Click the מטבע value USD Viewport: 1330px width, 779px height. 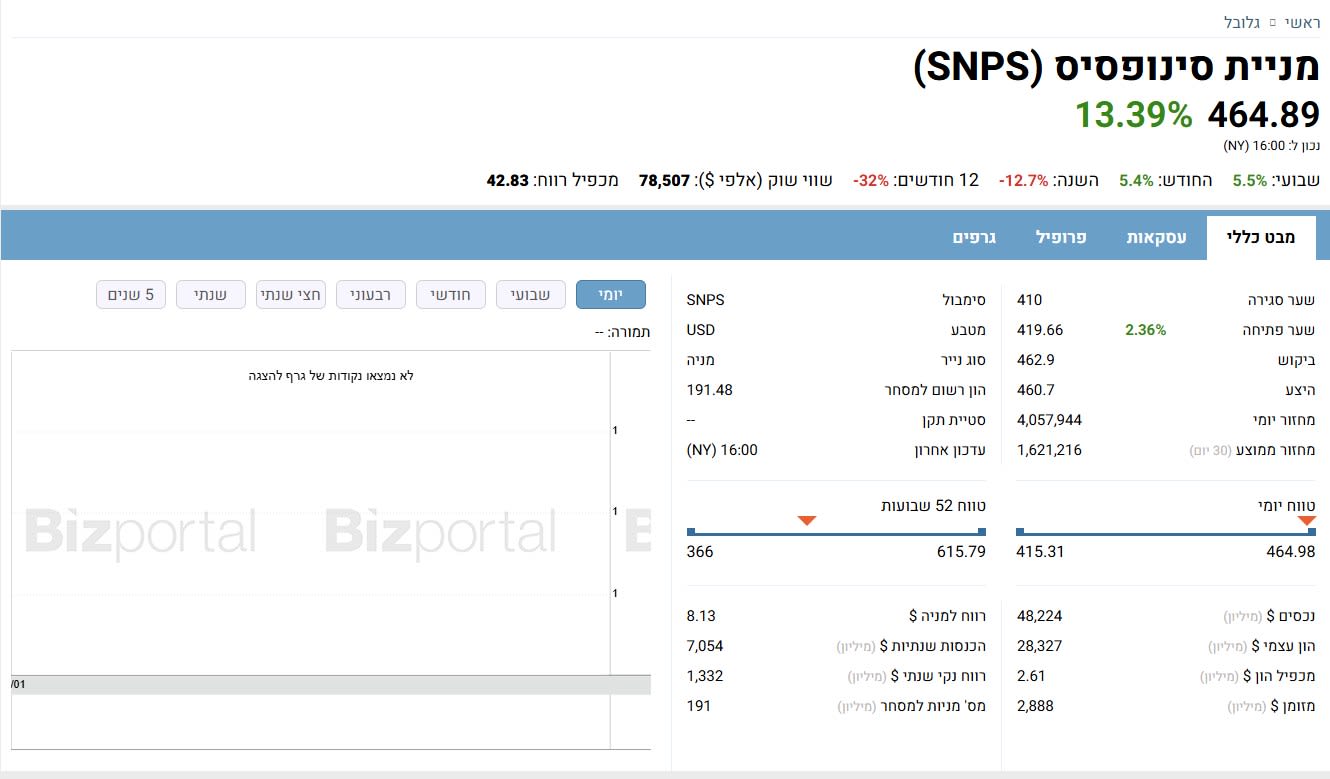pos(701,330)
